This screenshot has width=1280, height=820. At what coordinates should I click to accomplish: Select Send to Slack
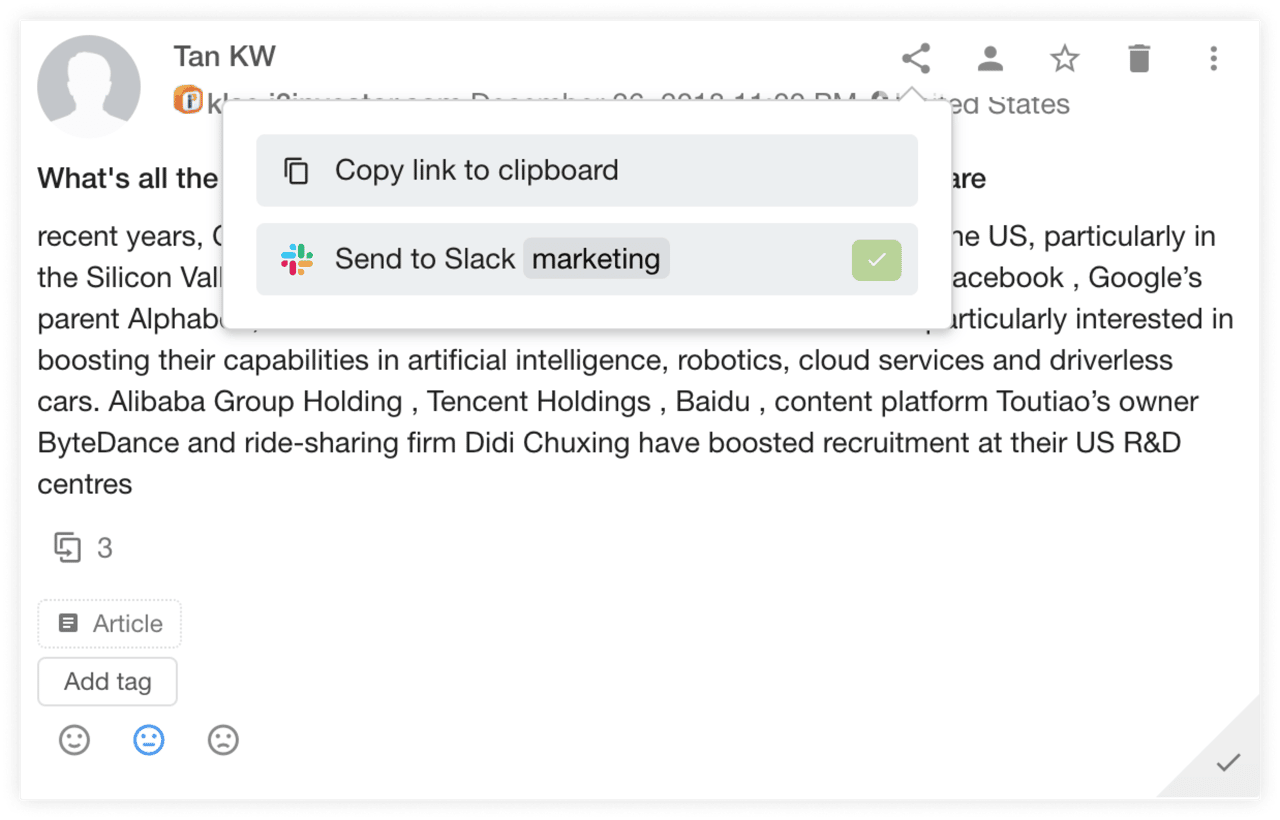tap(424, 258)
